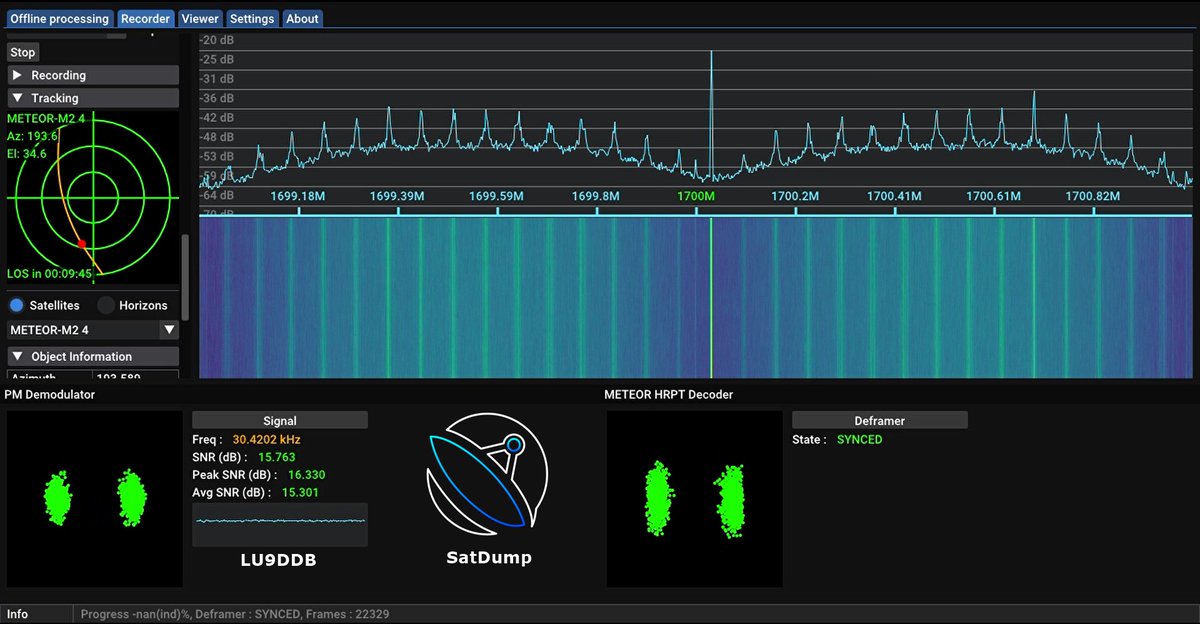The image size is (1200, 624).
Task: Click the Freq value 30.4202 kHz
Action: 267,439
